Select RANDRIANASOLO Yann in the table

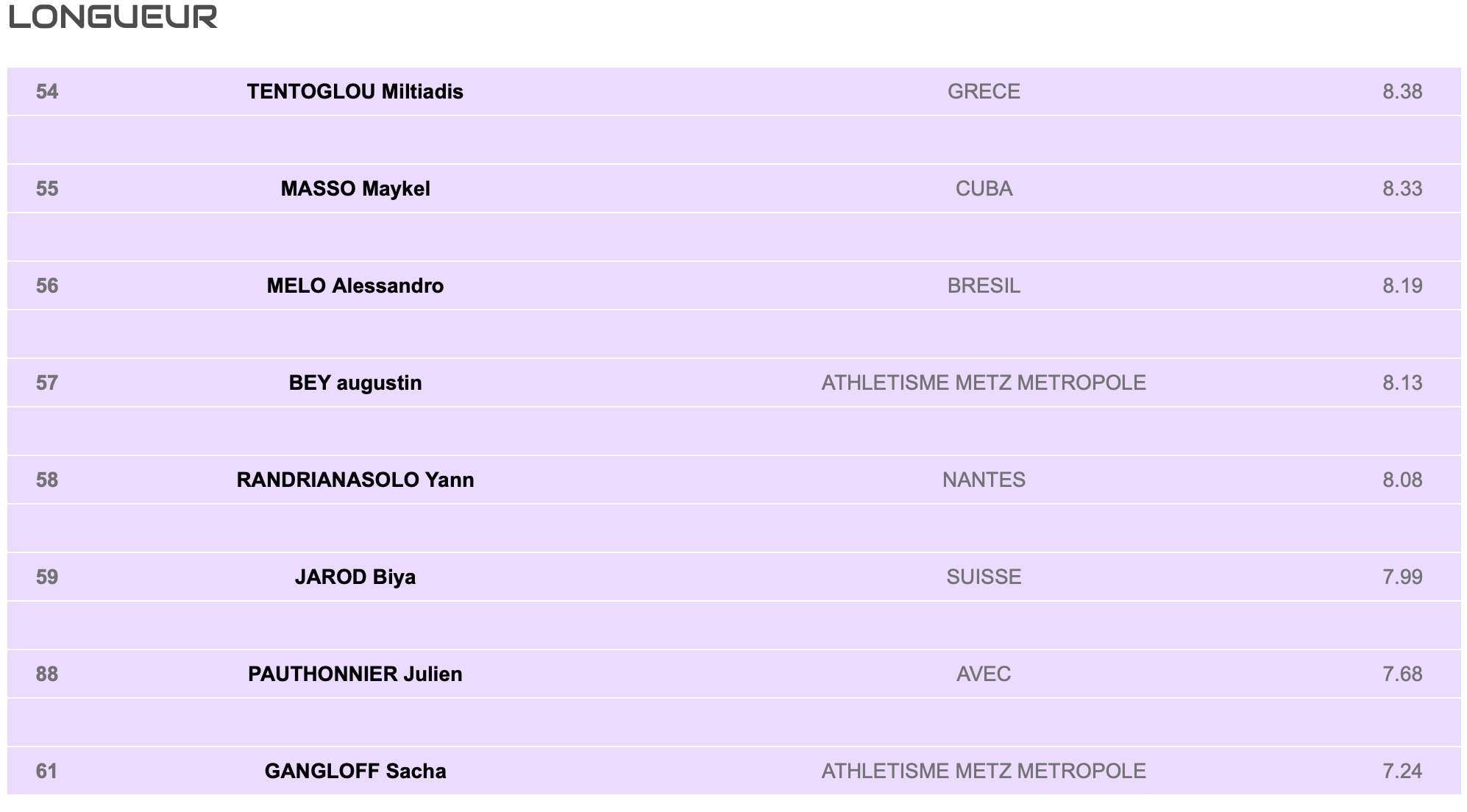355,480
